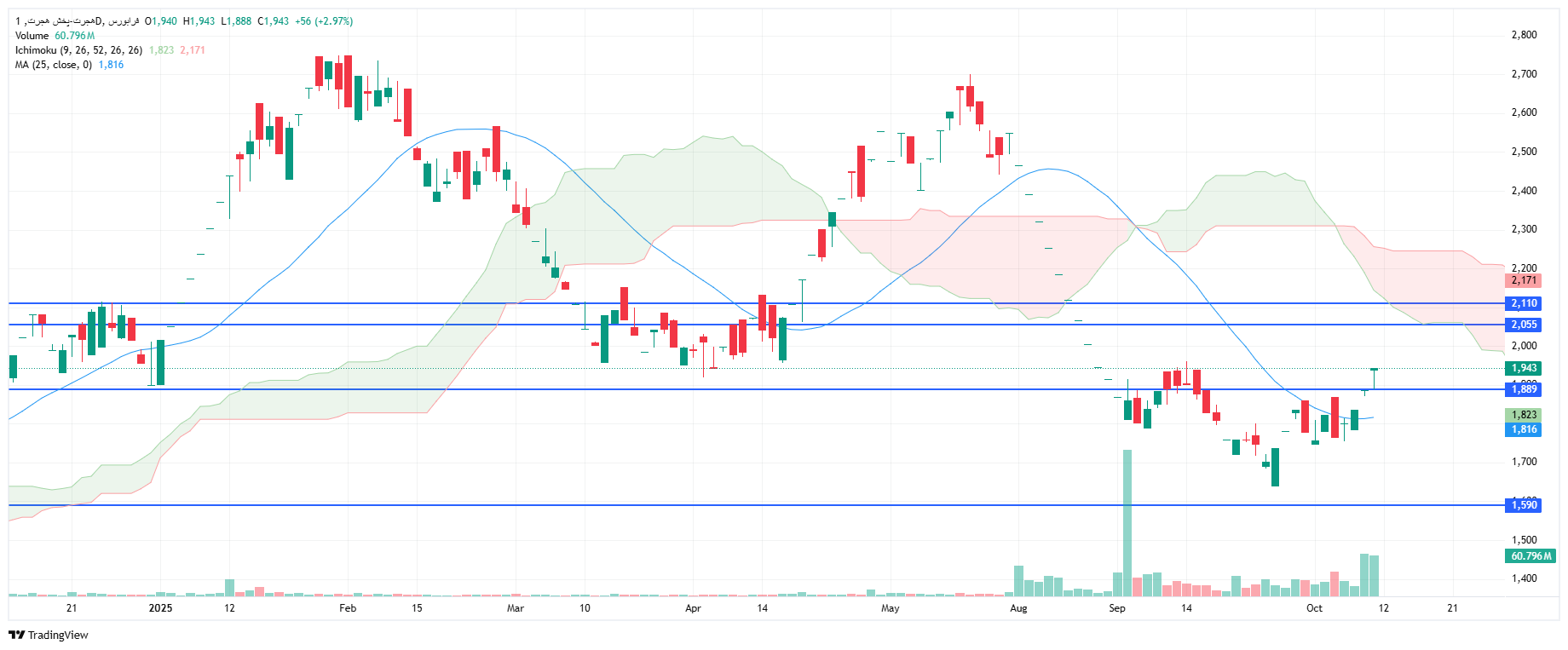The height and width of the screenshot is (650, 1568).
Task: Click the Aug marker on time axis
Action: (1018, 608)
